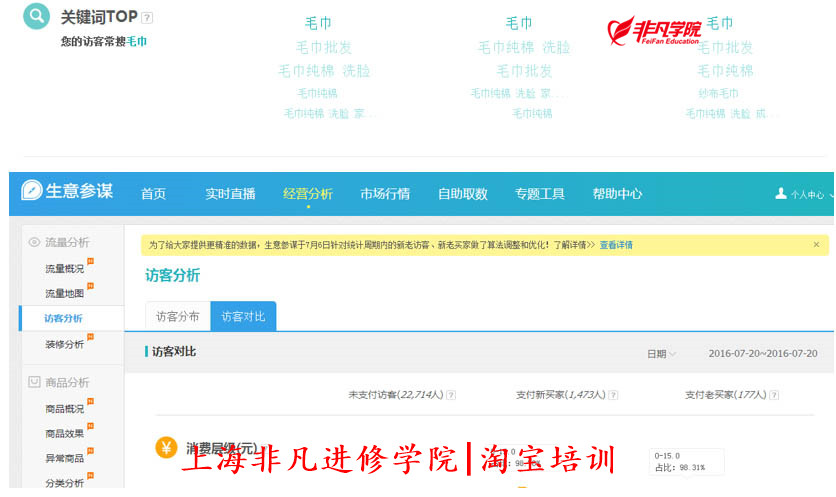Open 自助取数 navigation item
Screen dimensions: 836x497
[x=463, y=194]
